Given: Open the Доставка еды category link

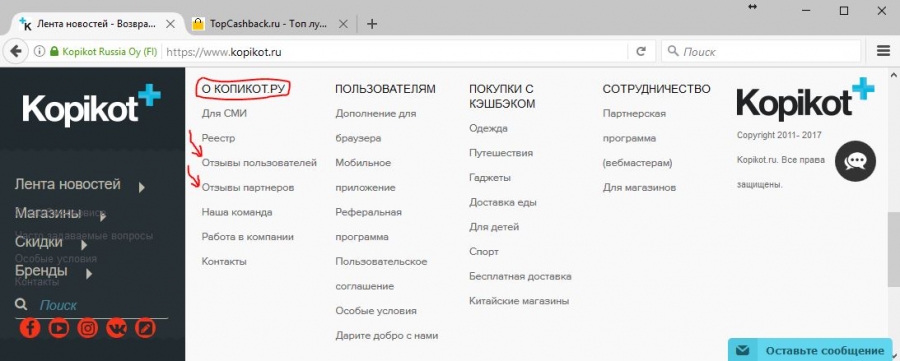Looking at the screenshot, I should click(503, 203).
